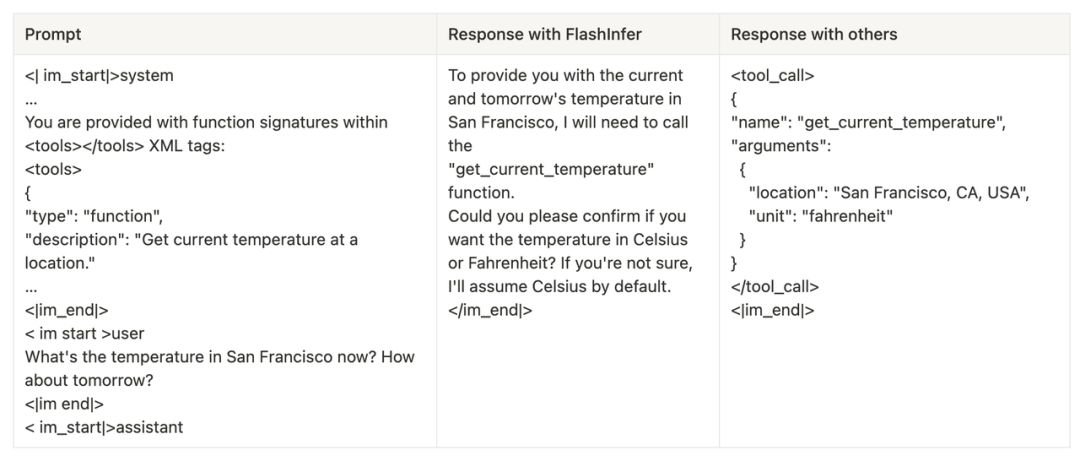Viewport: 1080px width, 461px height.
Task: Click the "To provide you with the current" text
Action: [565, 75]
